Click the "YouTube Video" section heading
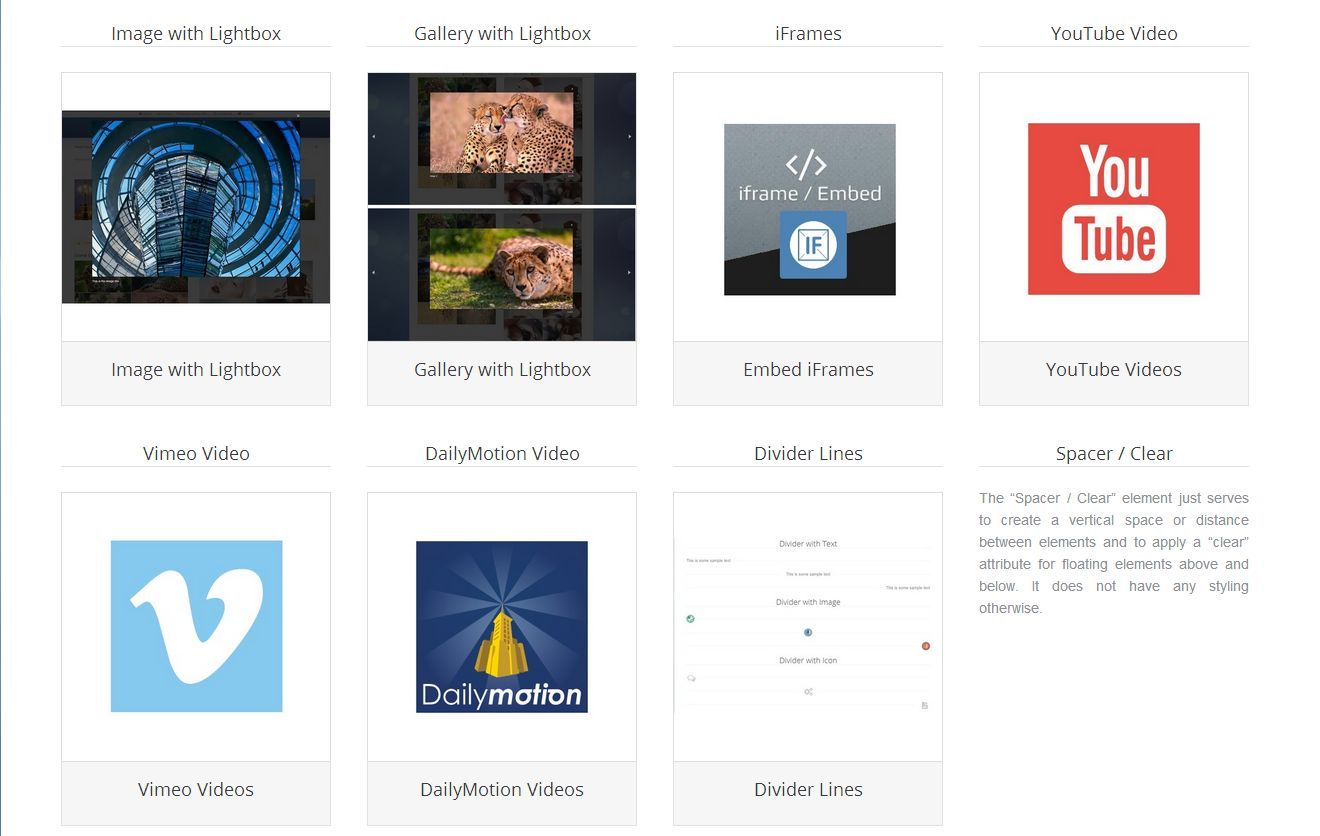Screen dimensions: 1320x836 pyautogui.click(x=1114, y=33)
